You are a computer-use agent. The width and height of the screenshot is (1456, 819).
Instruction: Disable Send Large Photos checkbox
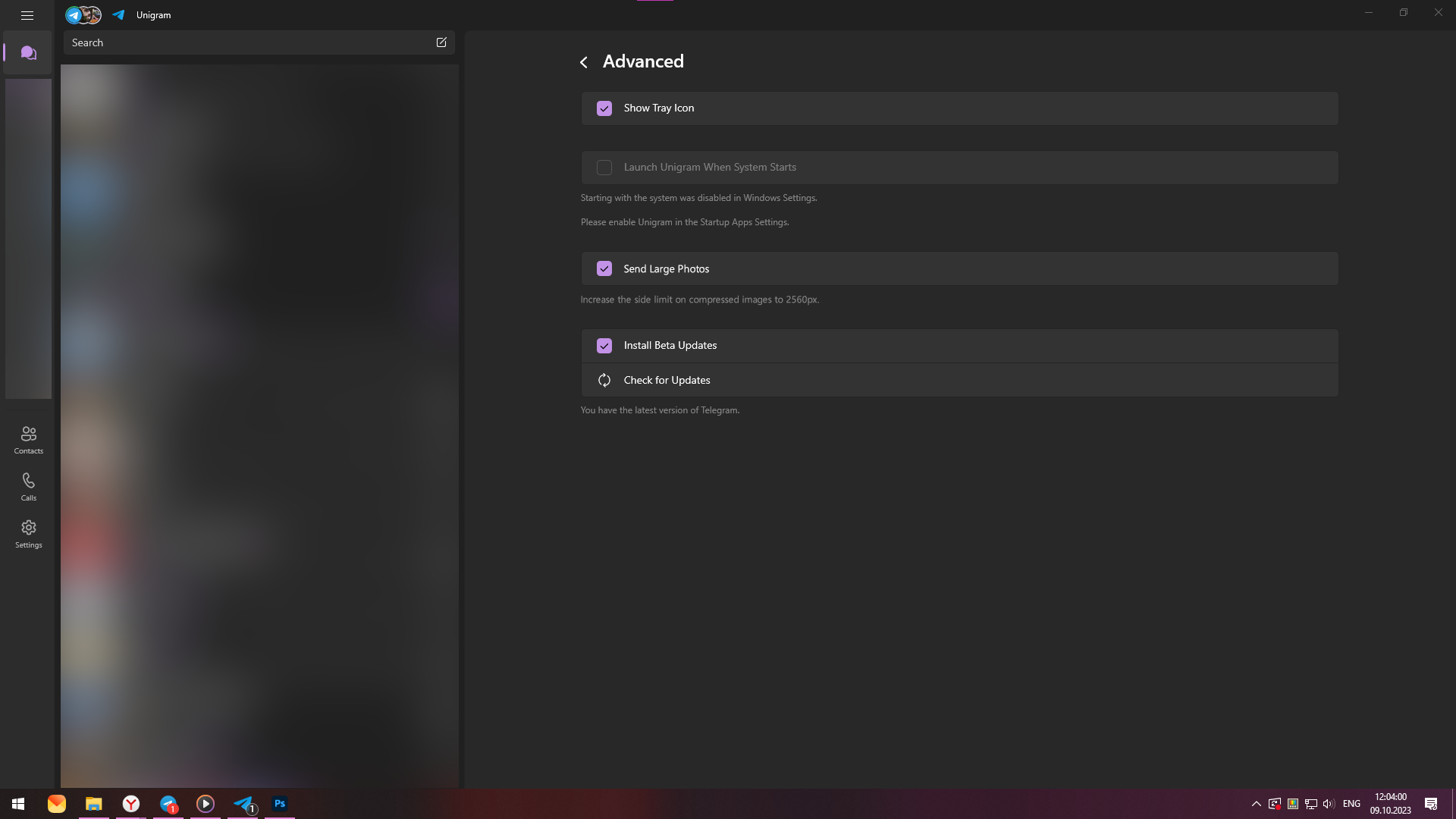click(x=604, y=268)
